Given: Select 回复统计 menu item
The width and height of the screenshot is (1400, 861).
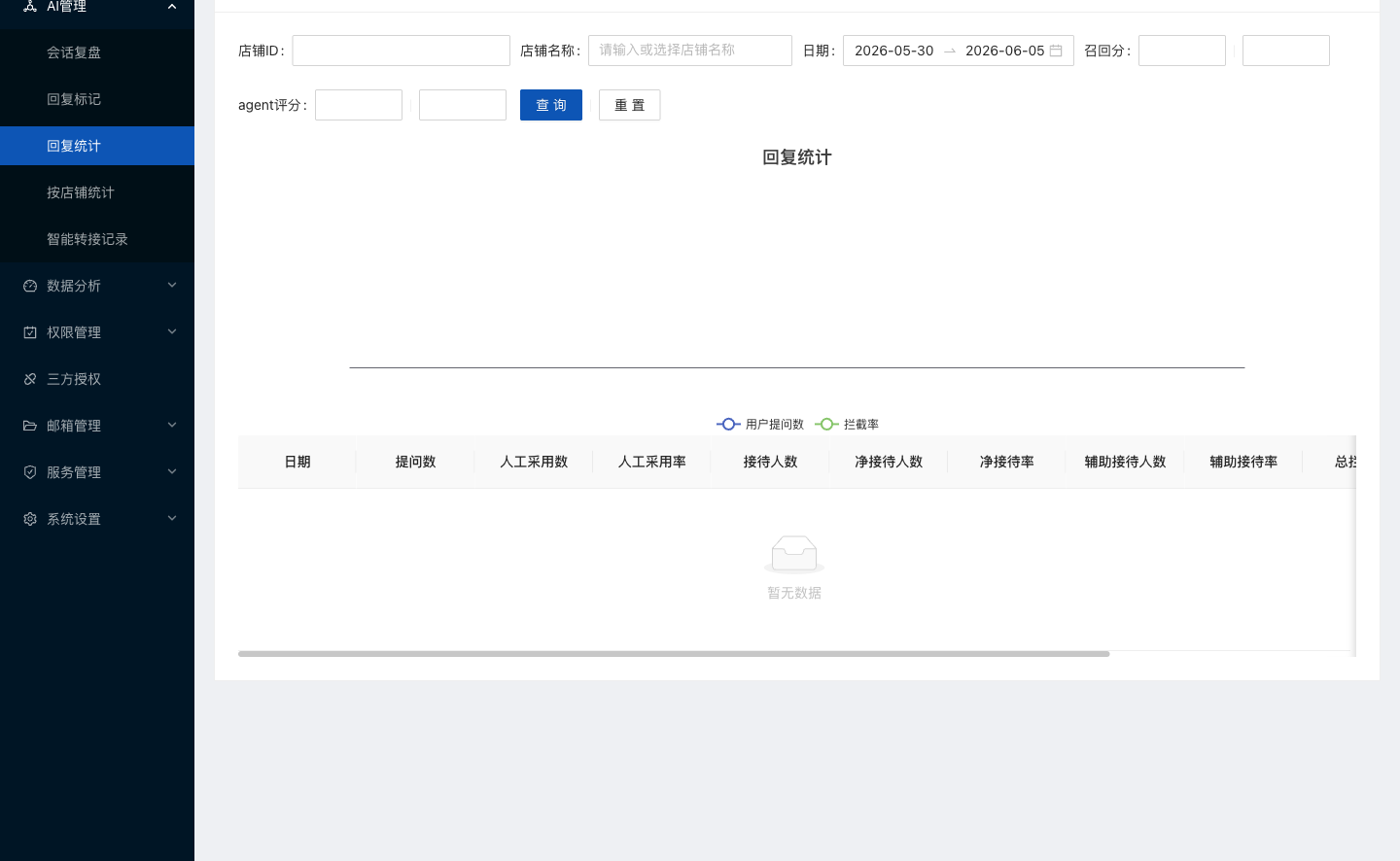Looking at the screenshot, I should click(x=97, y=146).
